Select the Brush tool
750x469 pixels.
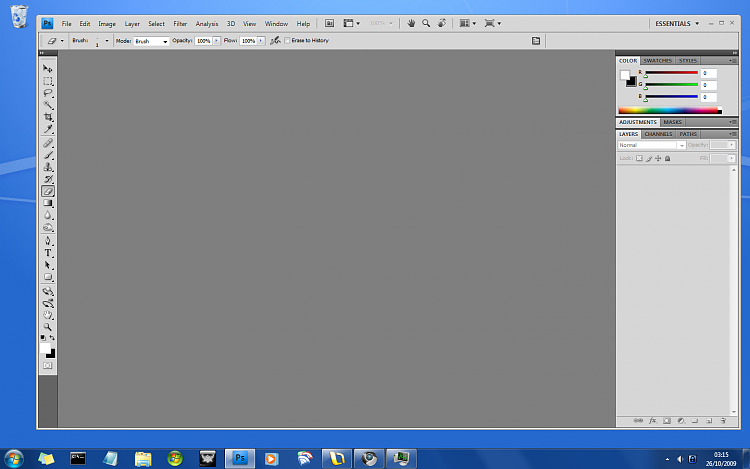click(47, 155)
